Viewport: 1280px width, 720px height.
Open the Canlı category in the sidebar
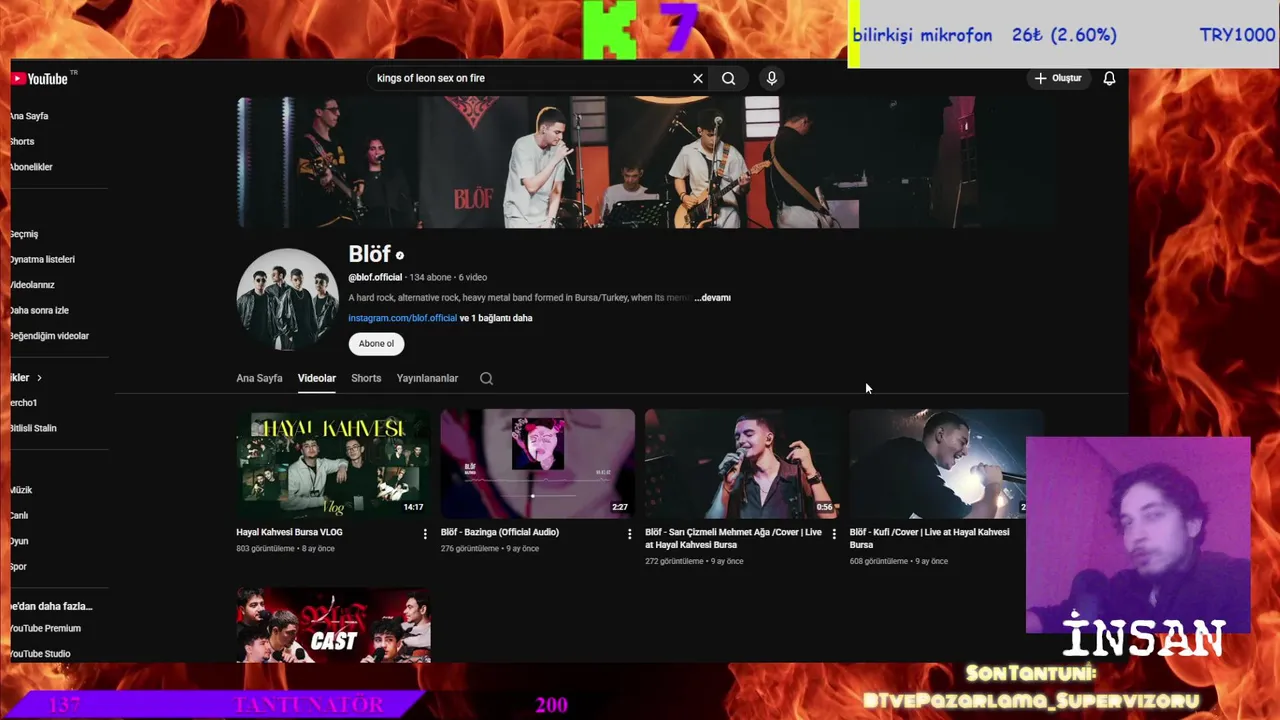pos(19,515)
